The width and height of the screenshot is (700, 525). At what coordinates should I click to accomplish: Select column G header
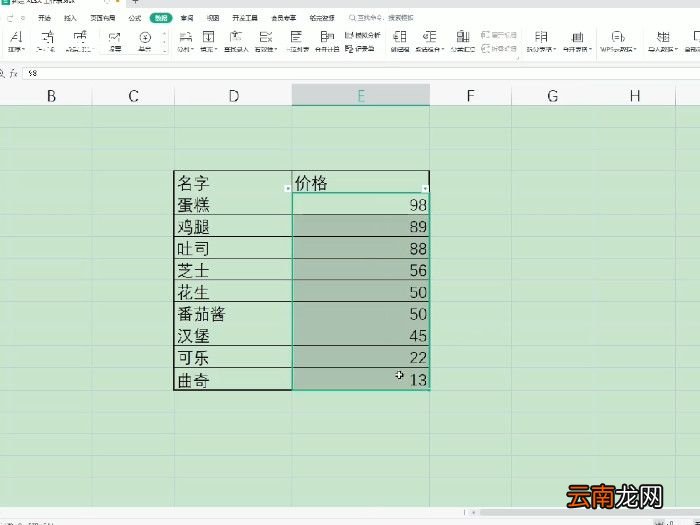click(552, 96)
